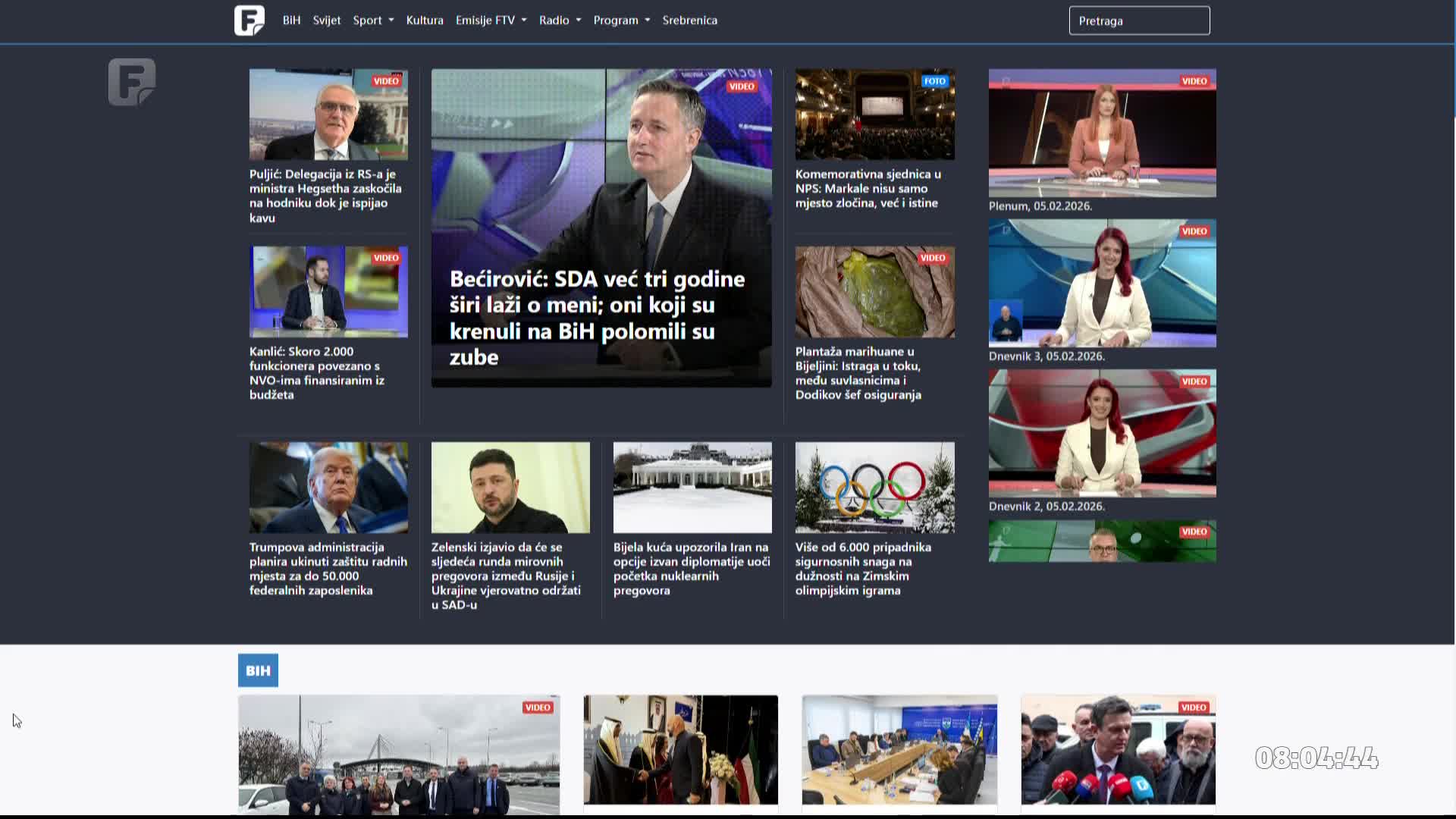
Task: Open the Emisije FTV dropdown
Action: [x=491, y=20]
